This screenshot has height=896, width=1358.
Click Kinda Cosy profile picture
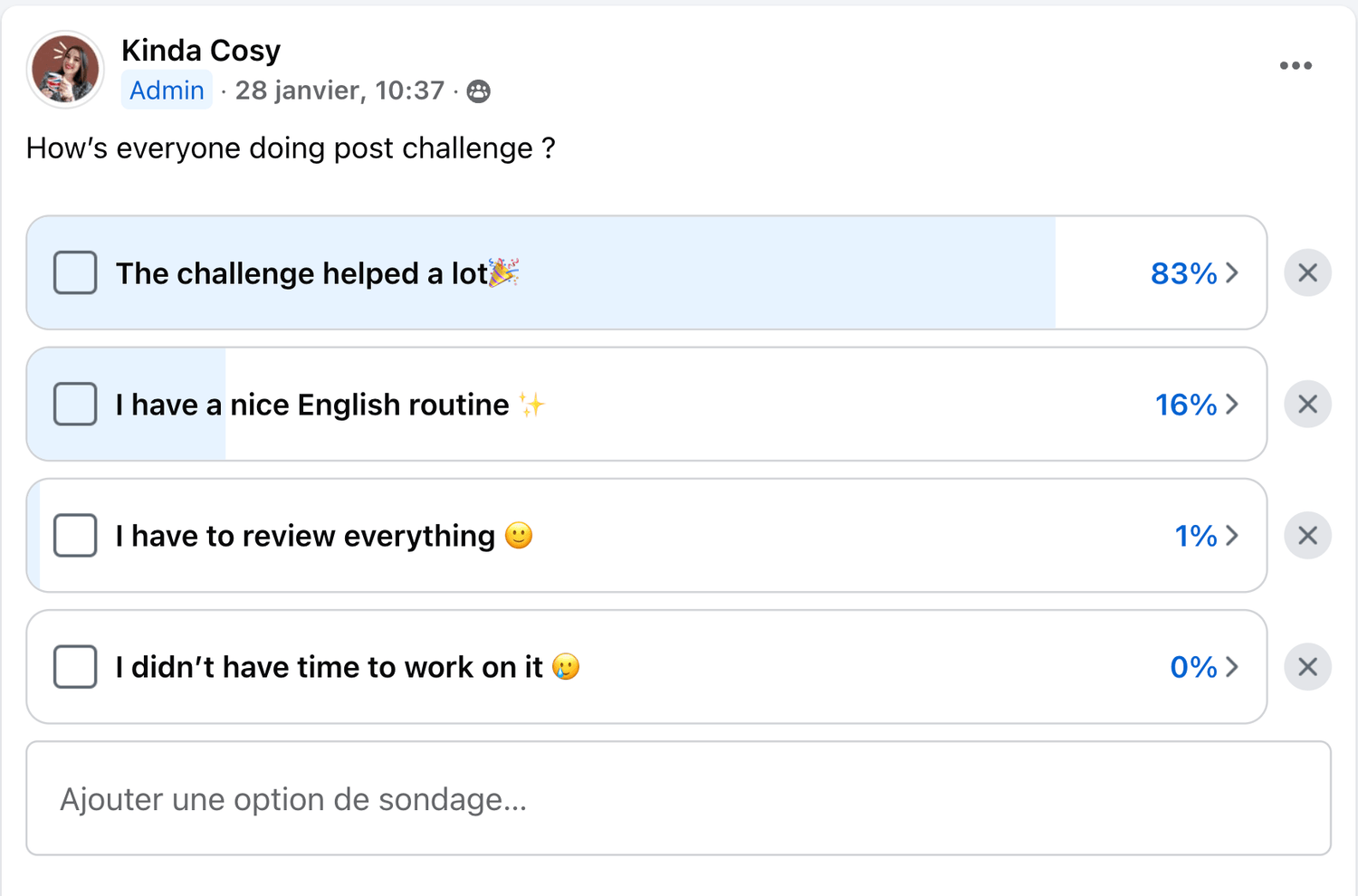(x=65, y=70)
